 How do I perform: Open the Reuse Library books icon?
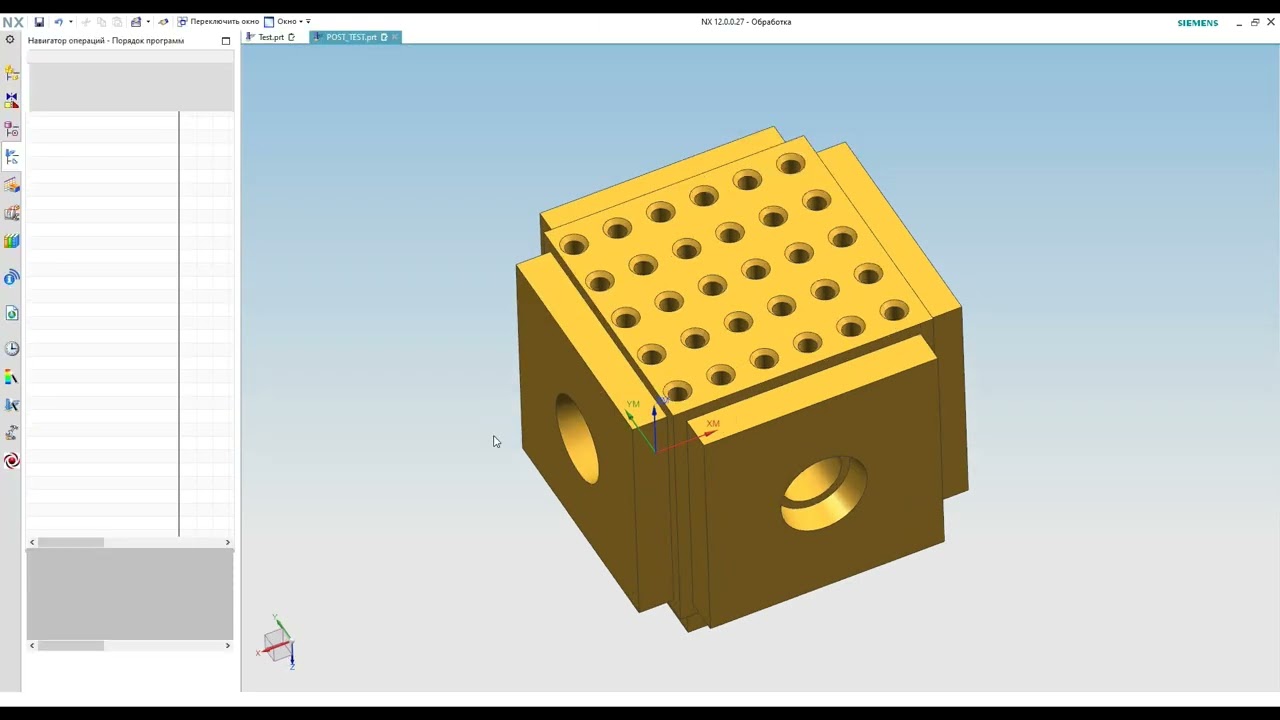point(12,241)
